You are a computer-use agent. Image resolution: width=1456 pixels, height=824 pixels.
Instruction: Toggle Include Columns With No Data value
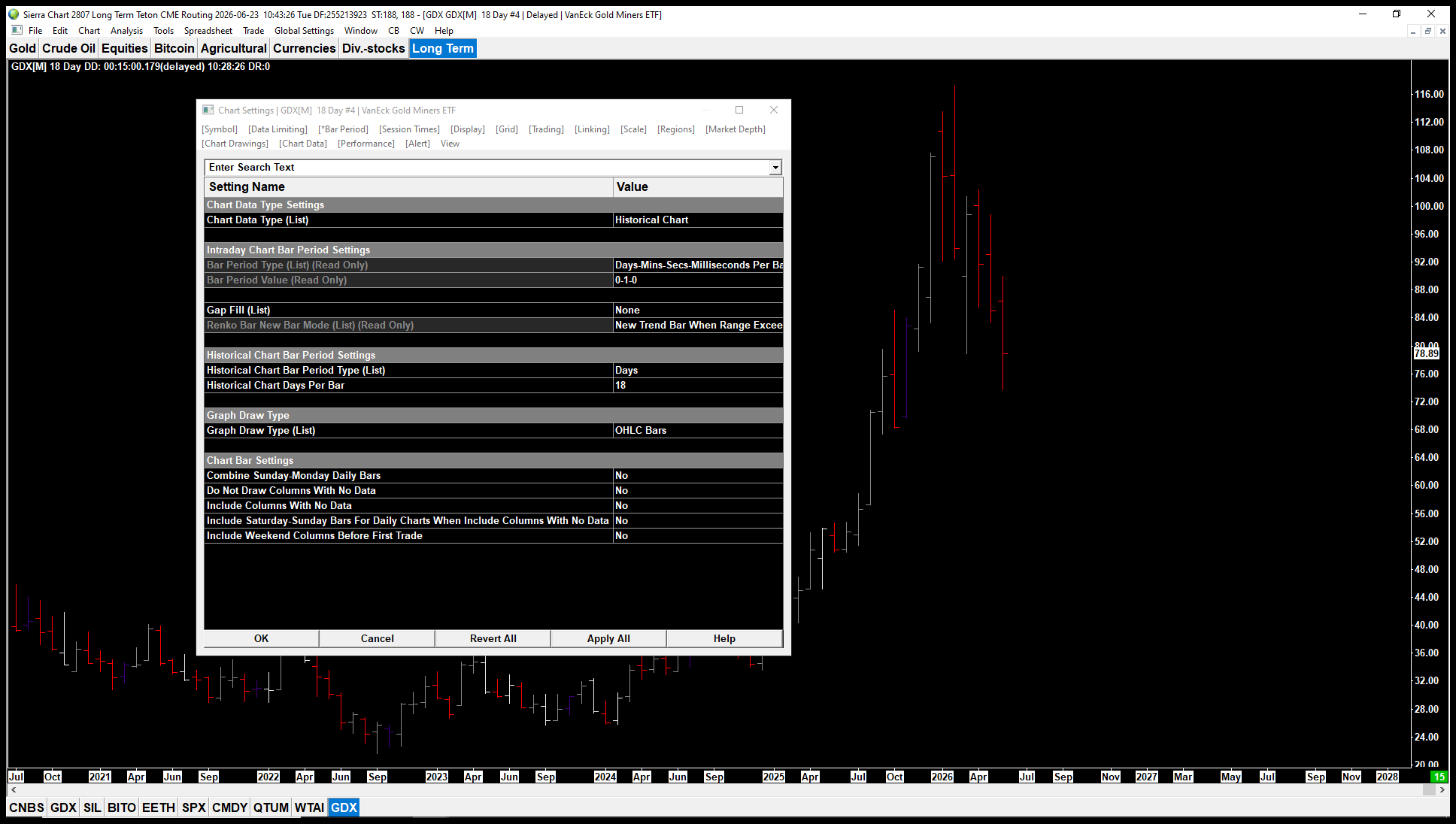[x=698, y=506]
